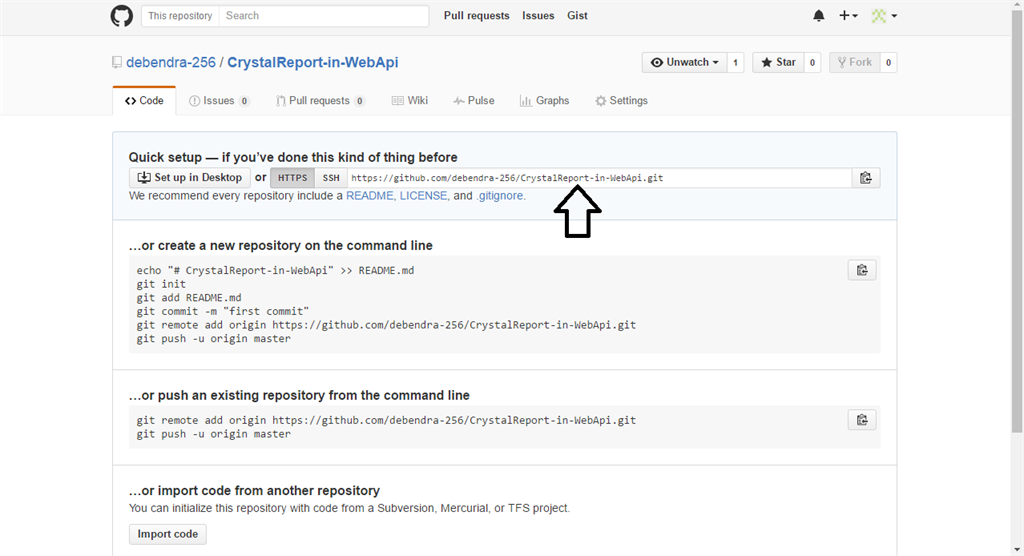Click Pull requests in the top navigation
1024x556 pixels.
pyautogui.click(x=477, y=16)
